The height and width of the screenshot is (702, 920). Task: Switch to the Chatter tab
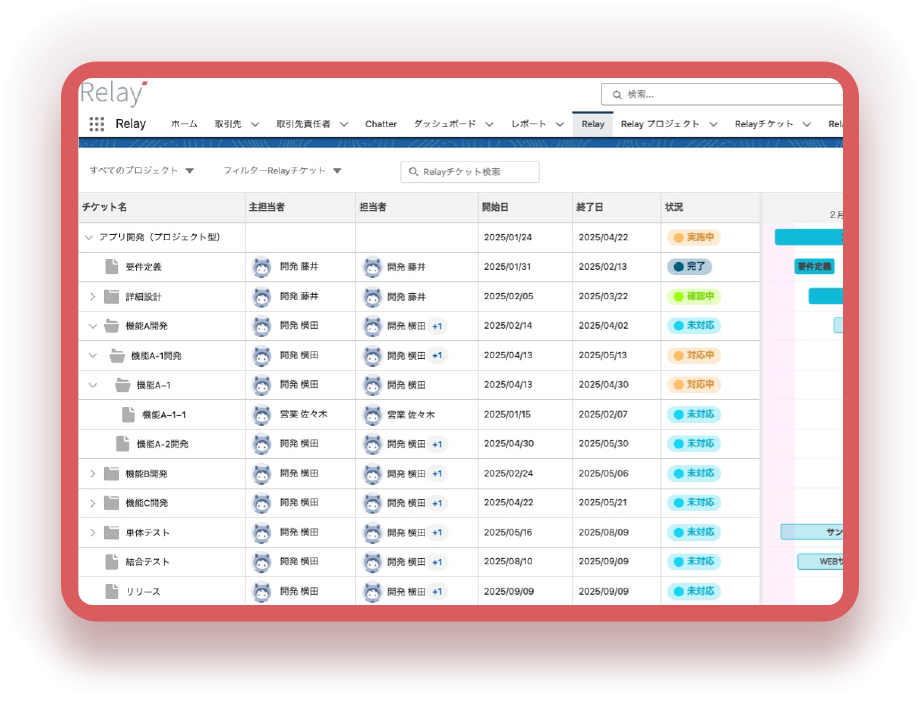(x=380, y=124)
